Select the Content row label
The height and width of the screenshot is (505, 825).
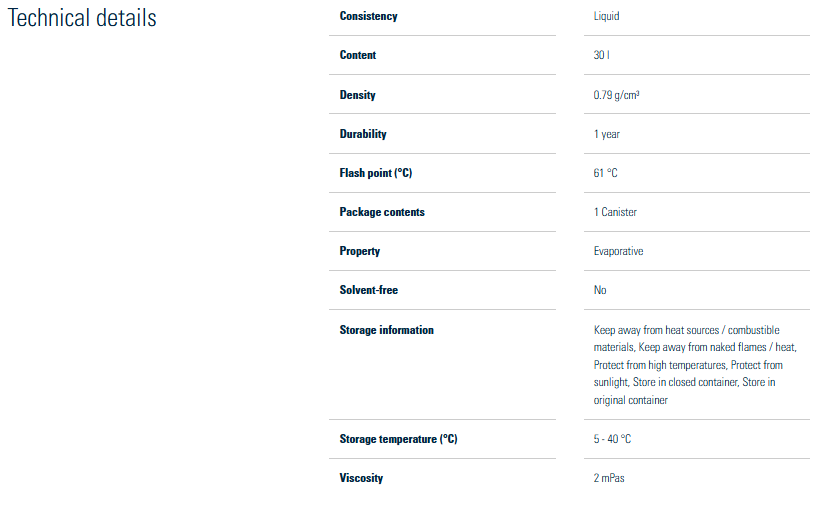pyautogui.click(x=358, y=56)
